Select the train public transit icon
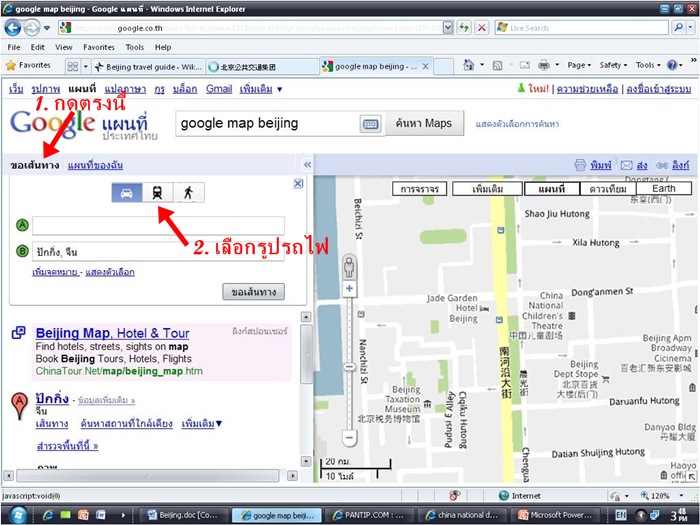Image resolution: width=700 pixels, height=525 pixels. [158, 193]
